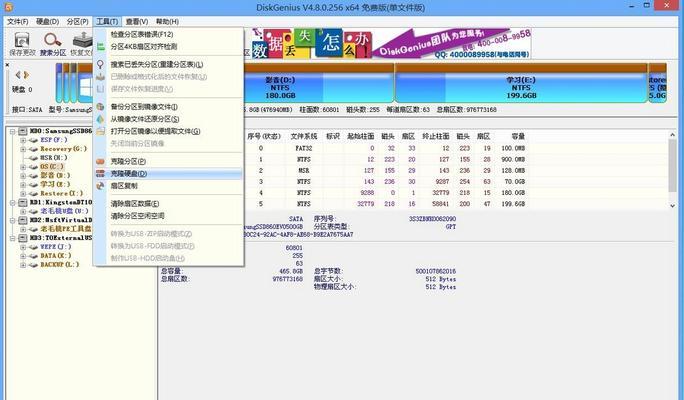Collapse the HD3 TOExternal tree node
The width and height of the screenshot is (684, 400).
point(13,238)
